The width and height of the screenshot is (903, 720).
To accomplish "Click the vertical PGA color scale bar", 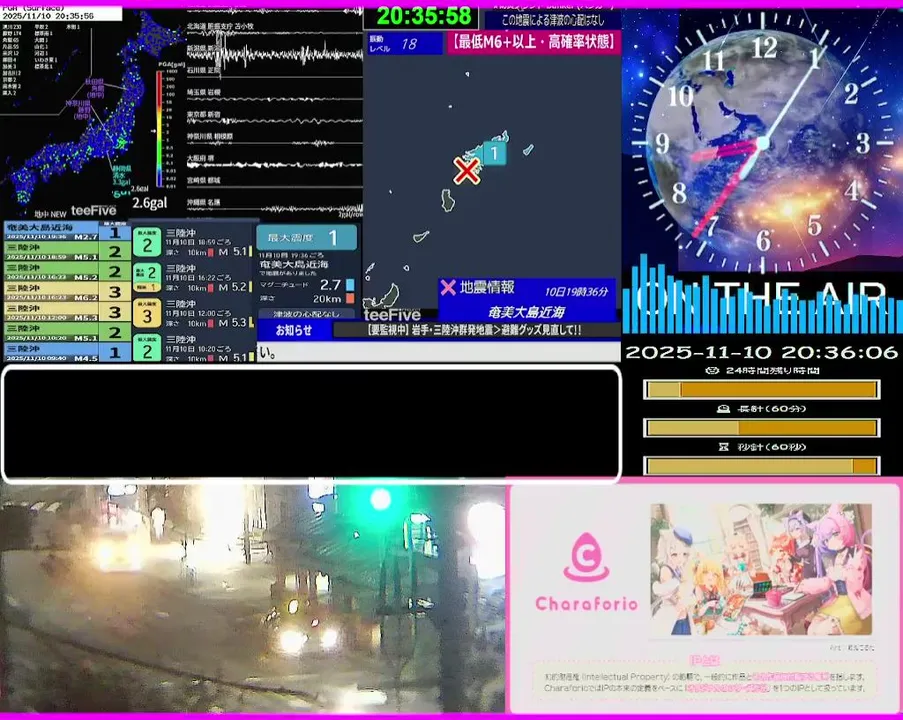I will point(160,129).
